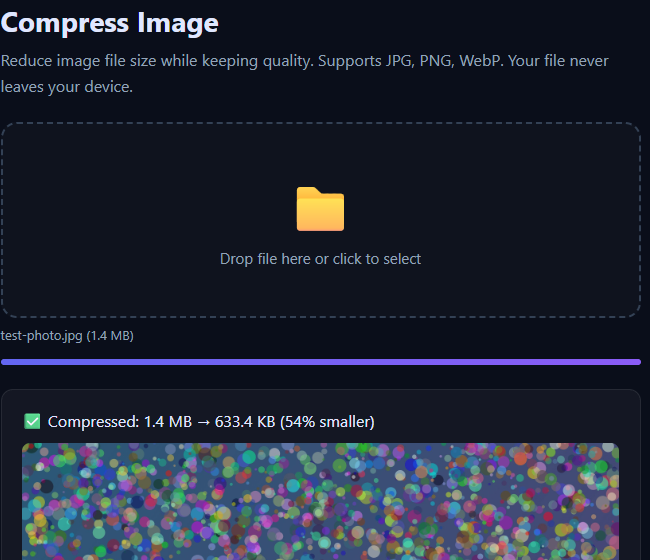Click the yellow folder icon in drop zone
This screenshot has width=650, height=560.
(320, 209)
